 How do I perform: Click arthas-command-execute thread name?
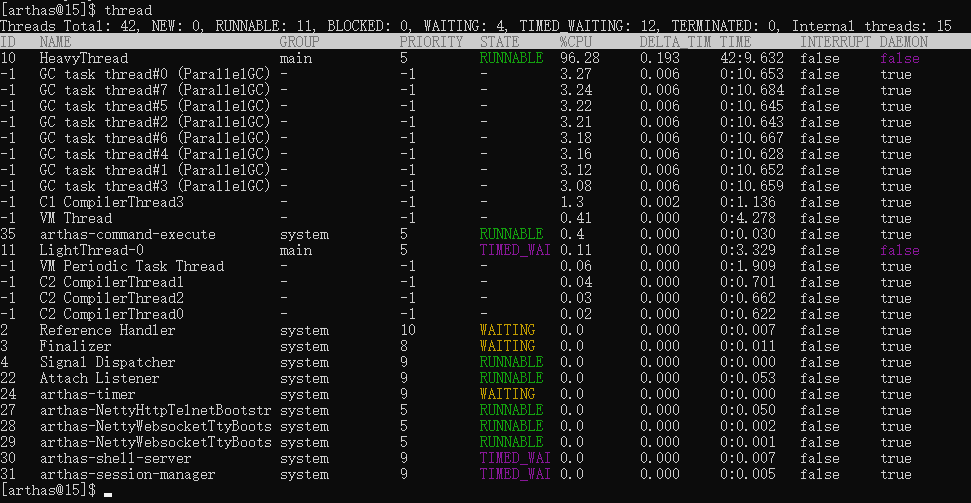[128, 234]
